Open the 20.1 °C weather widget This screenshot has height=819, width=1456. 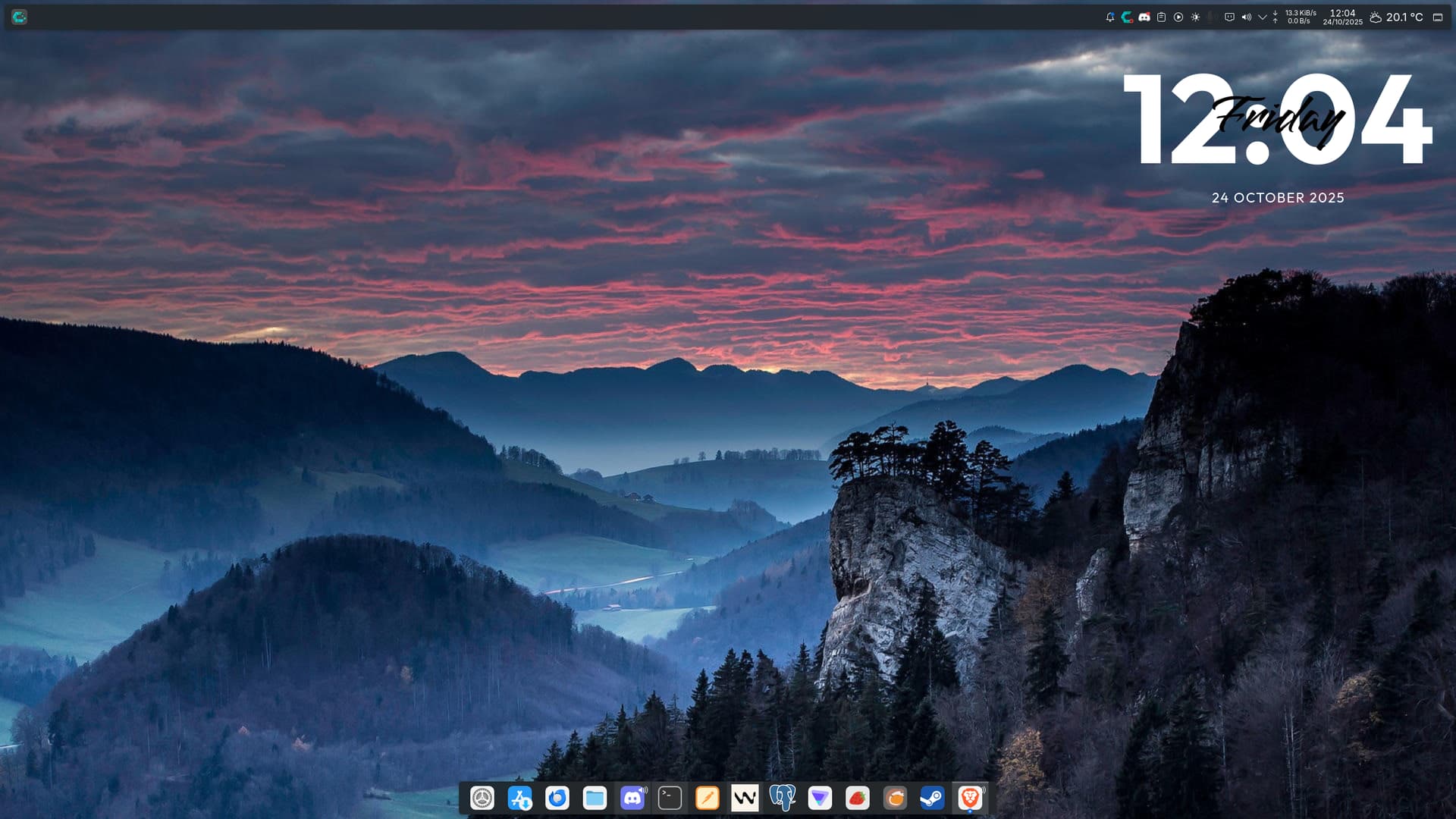pos(1396,17)
